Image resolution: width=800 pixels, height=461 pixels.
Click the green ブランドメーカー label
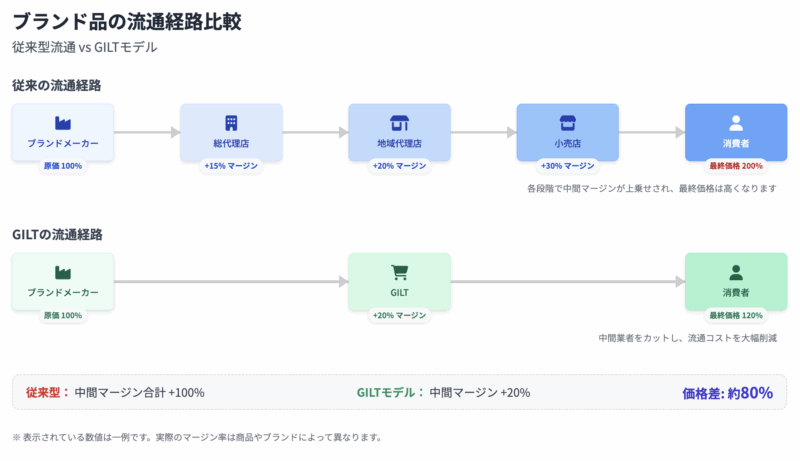coord(63,293)
